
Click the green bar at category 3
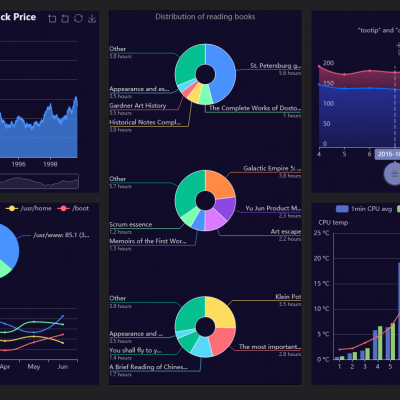click(367, 354)
